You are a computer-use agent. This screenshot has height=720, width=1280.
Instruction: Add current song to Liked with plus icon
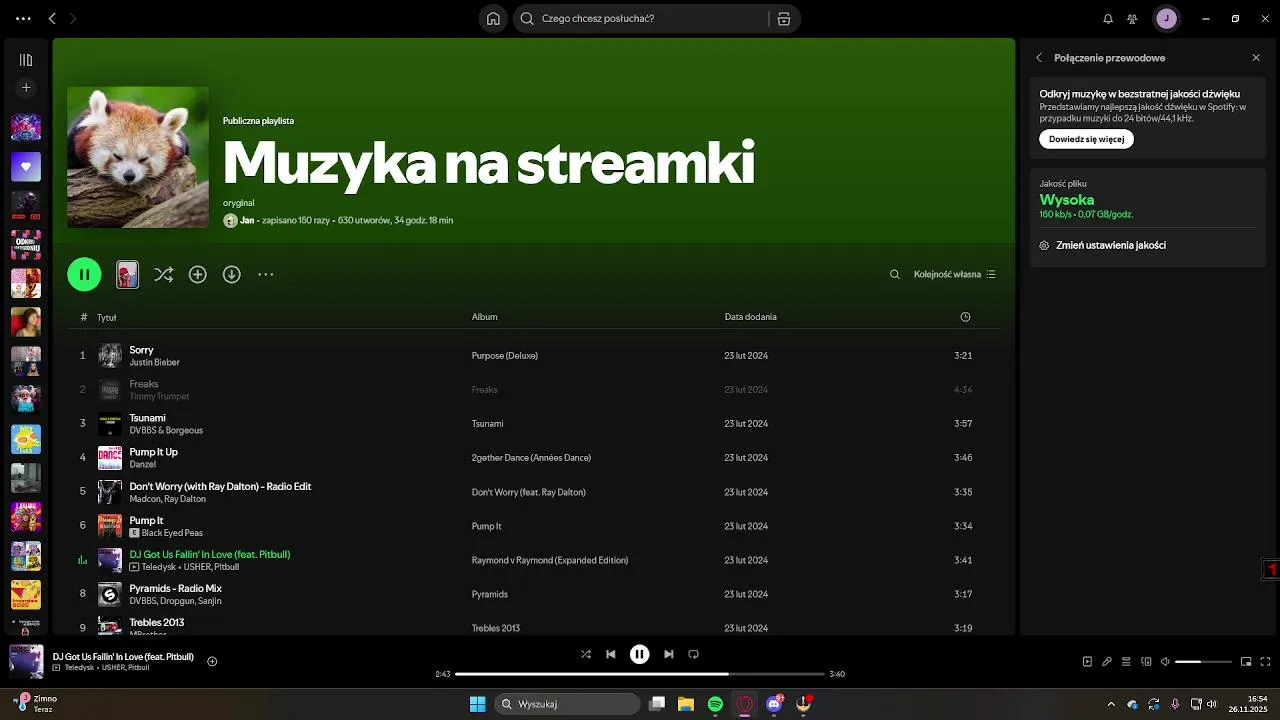[x=212, y=661]
